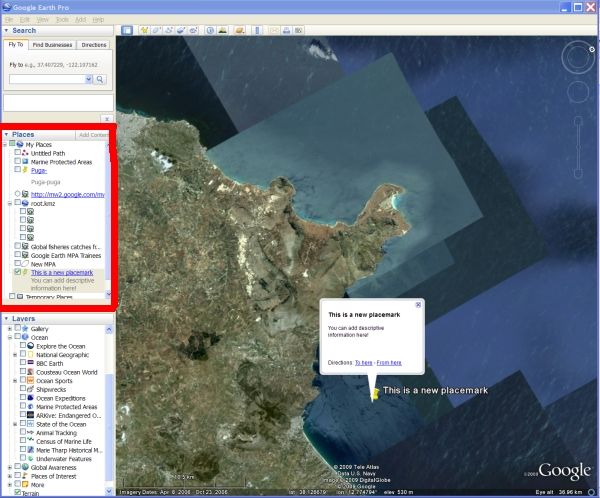
Task: Open the View menu
Action: click(42, 20)
